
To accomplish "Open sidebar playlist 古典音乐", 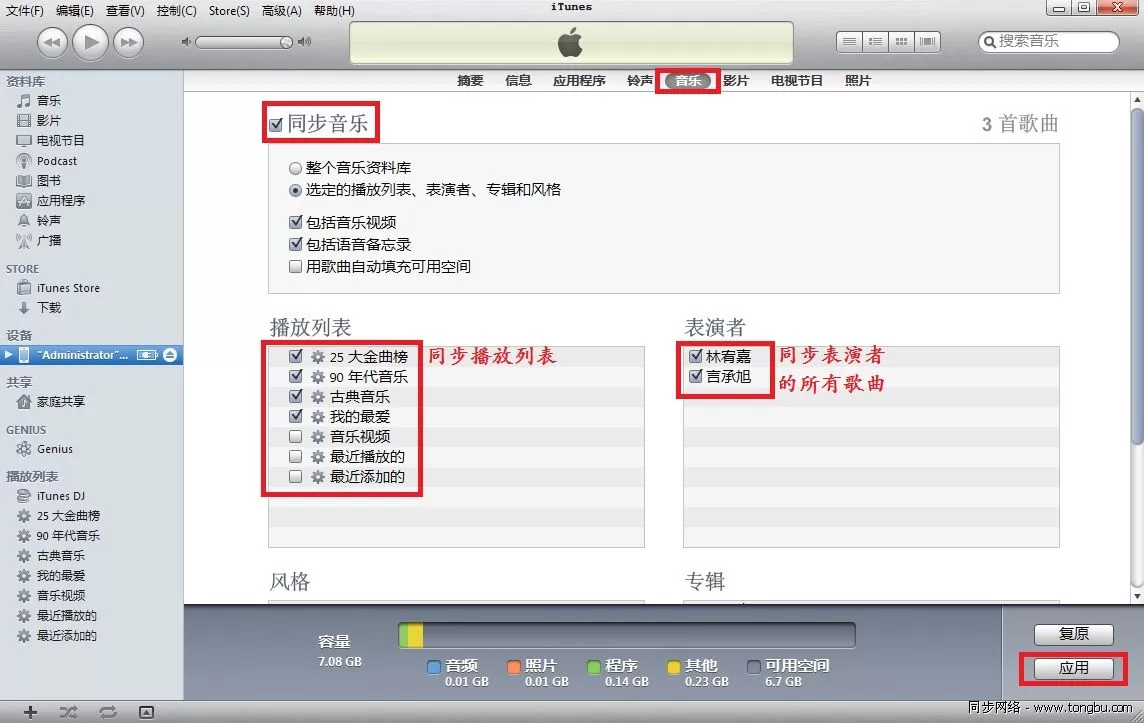I will [x=61, y=556].
